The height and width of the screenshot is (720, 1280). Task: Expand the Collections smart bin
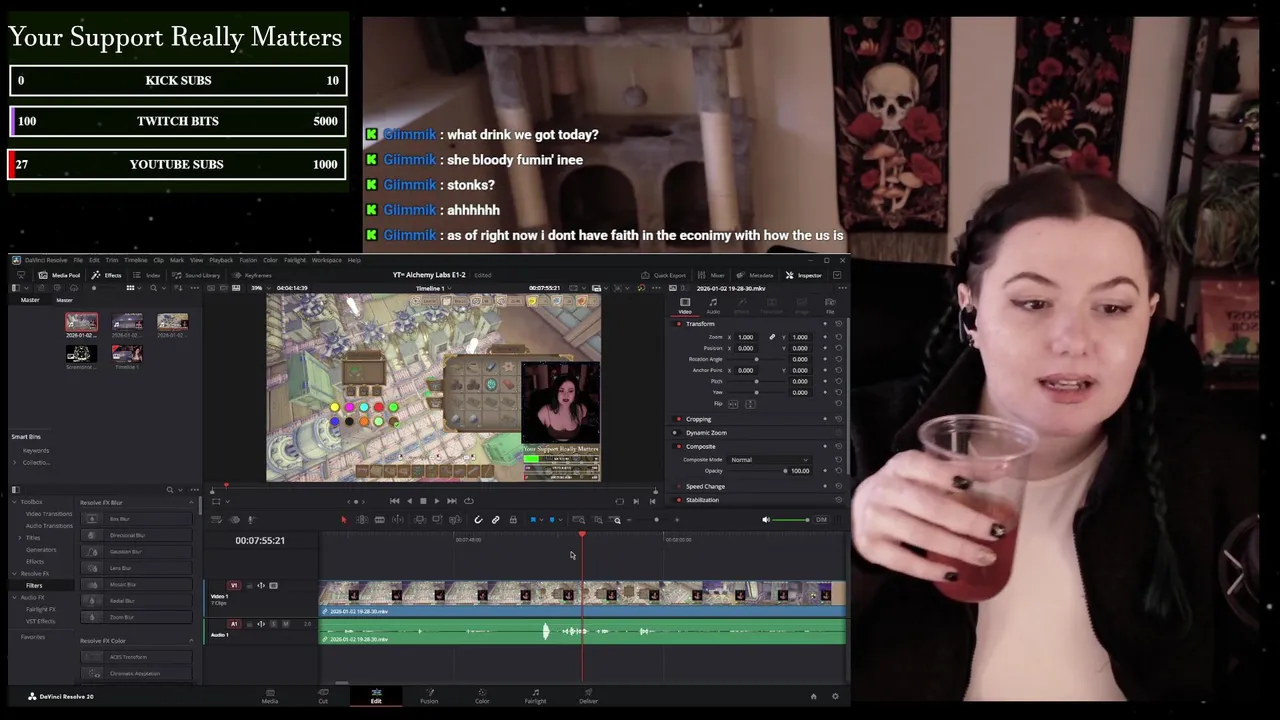pyautogui.click(x=16, y=463)
